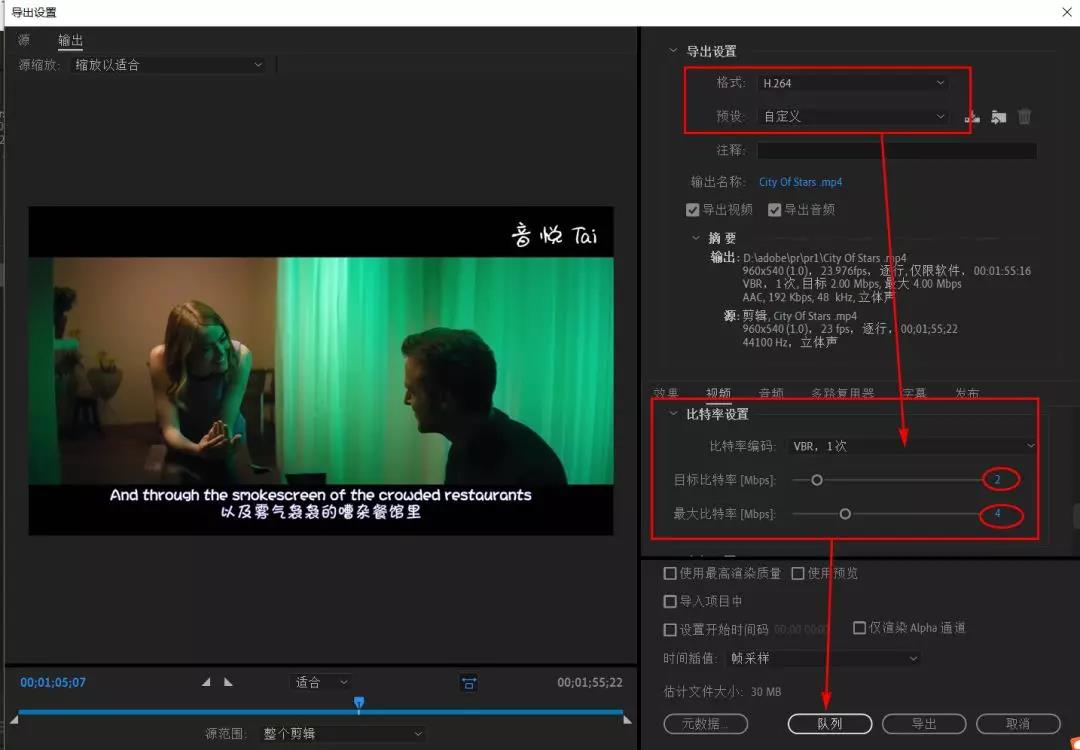Click the video preview frame
The width and height of the screenshot is (1080, 750).
[321, 371]
